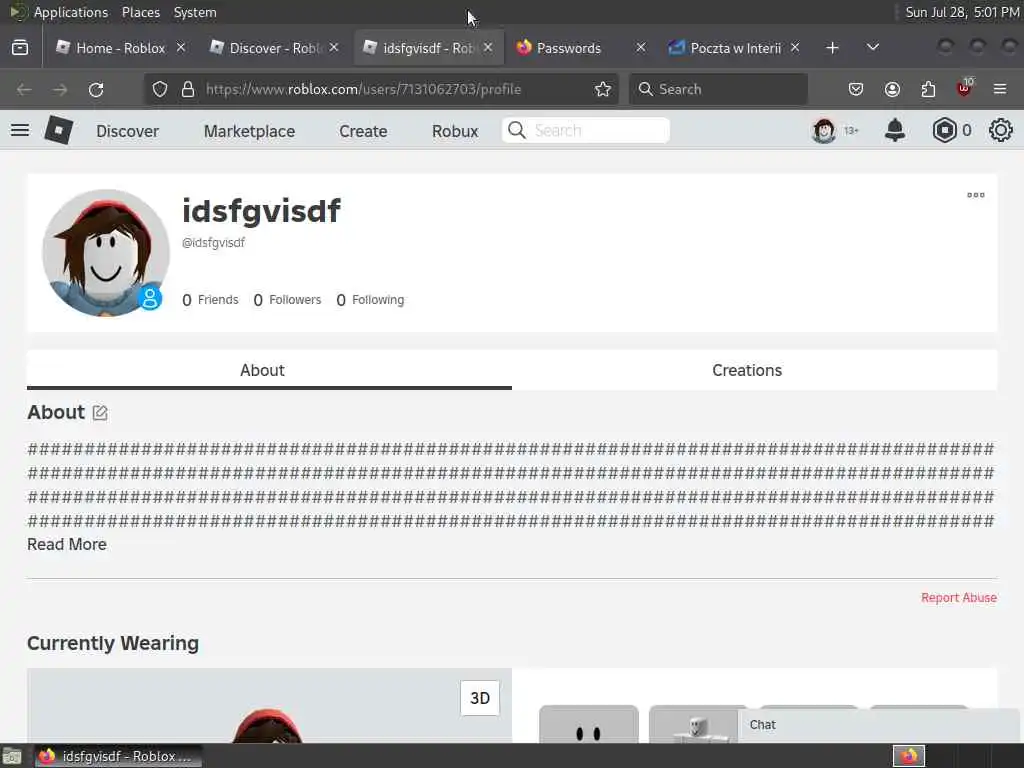Image resolution: width=1024 pixels, height=768 pixels.
Task: Select the About profile tab
Action: click(x=269, y=370)
